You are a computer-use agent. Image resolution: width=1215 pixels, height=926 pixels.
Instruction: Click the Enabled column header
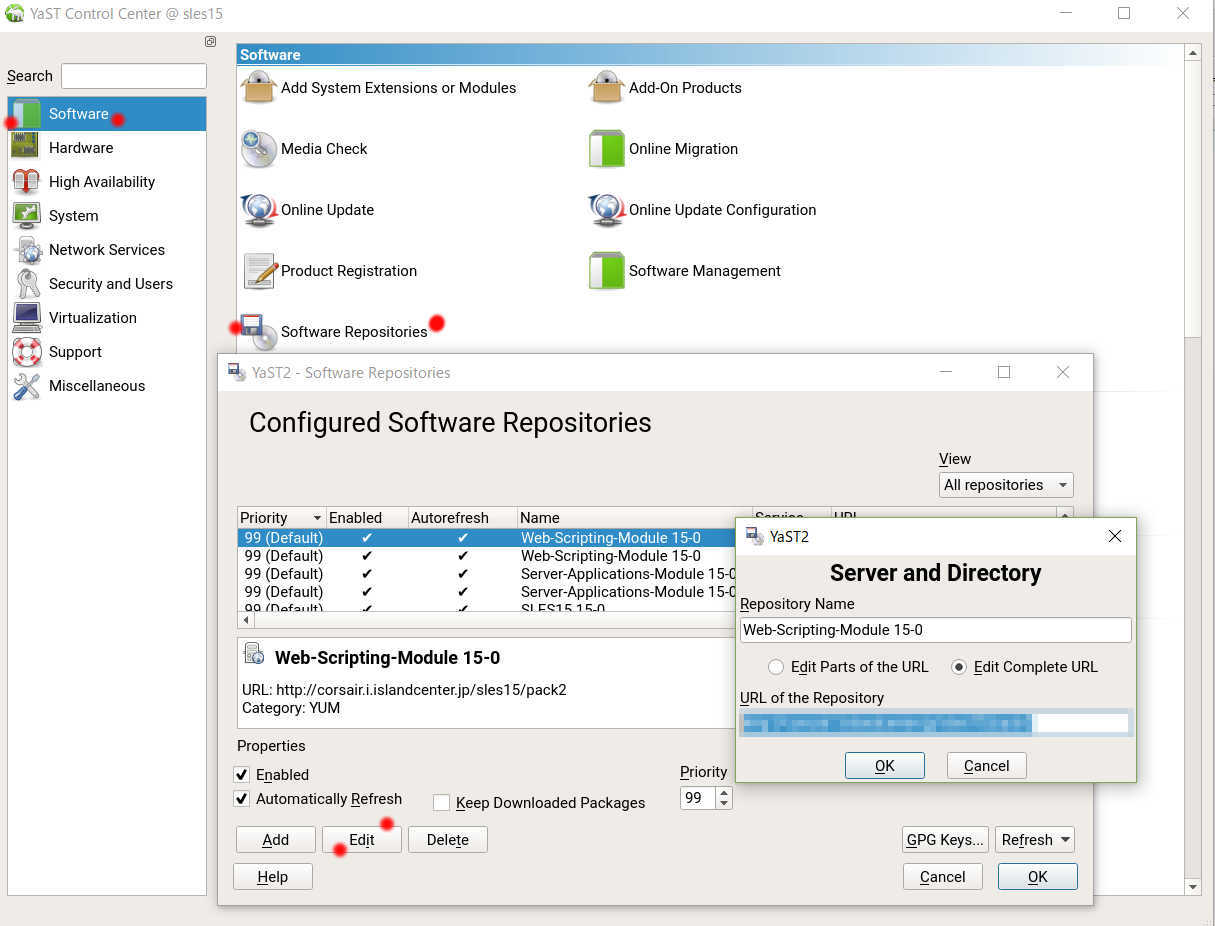point(367,518)
